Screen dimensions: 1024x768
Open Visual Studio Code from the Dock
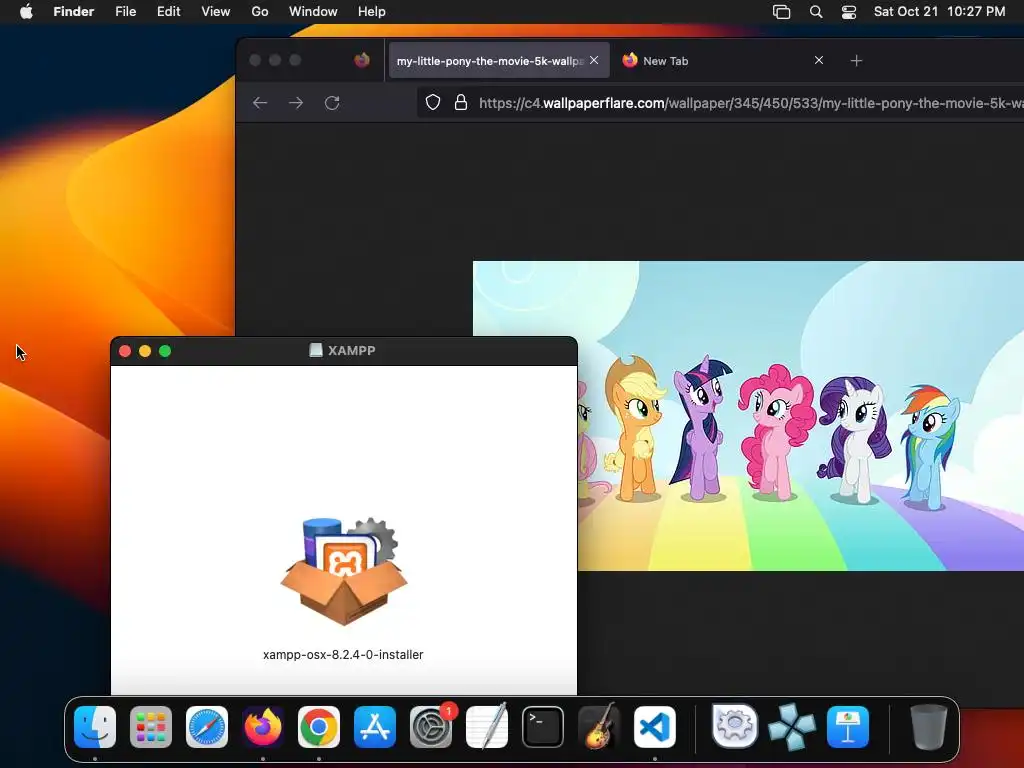655,727
